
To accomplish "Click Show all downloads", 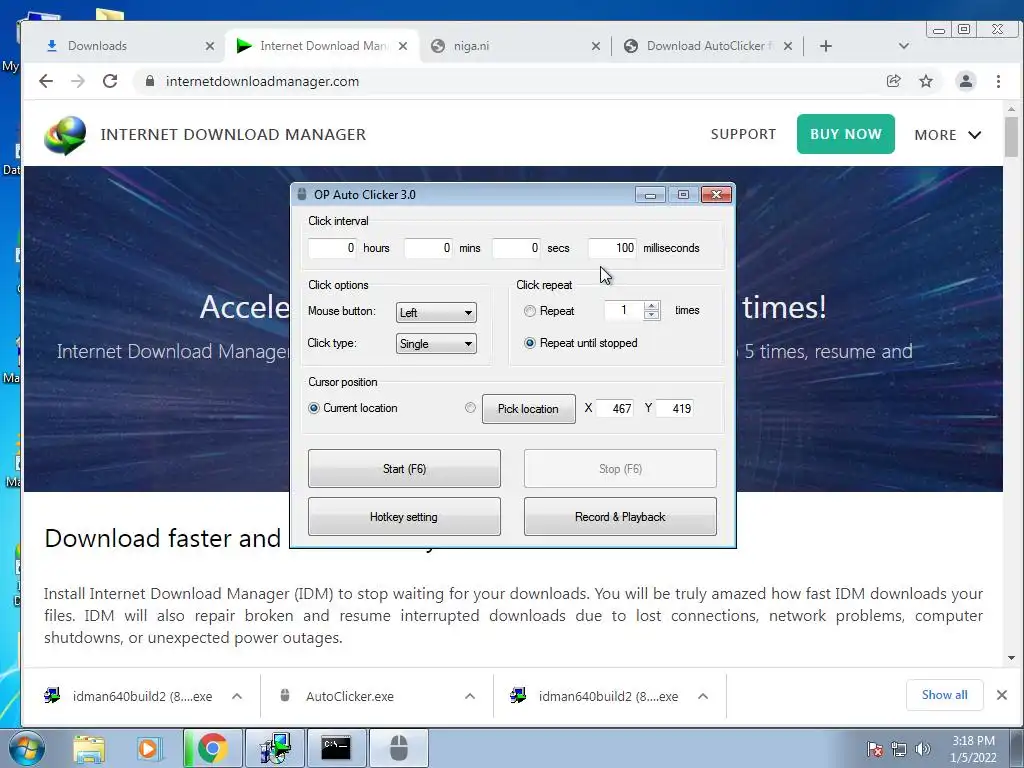I will point(944,695).
